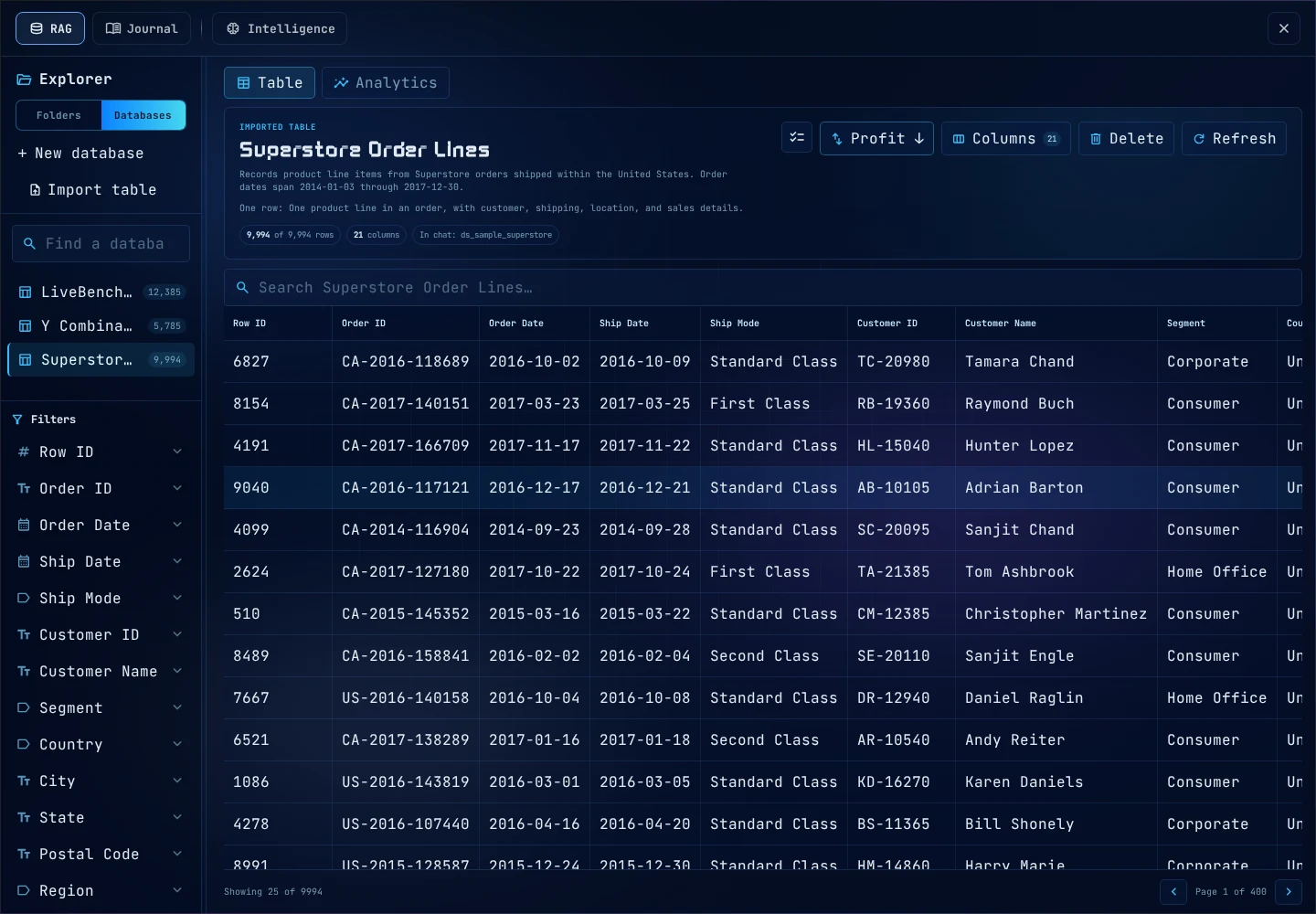Click New database
Image resolution: width=1316 pixels, height=914 pixels.
(80, 154)
